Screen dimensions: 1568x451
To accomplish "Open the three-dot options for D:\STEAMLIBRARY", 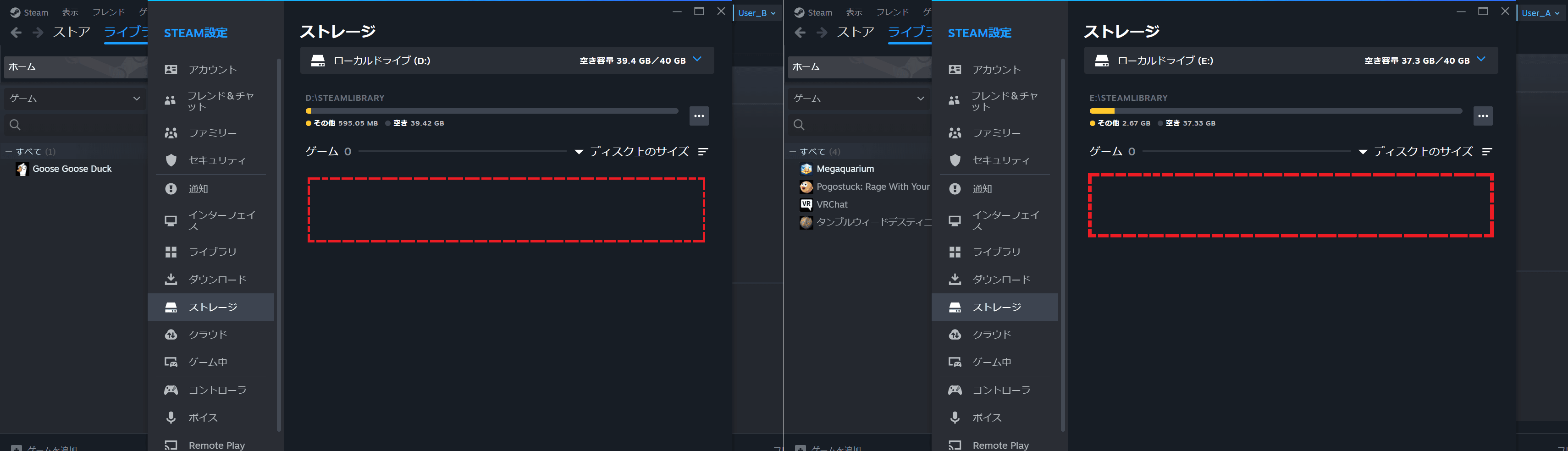I will pyautogui.click(x=699, y=115).
